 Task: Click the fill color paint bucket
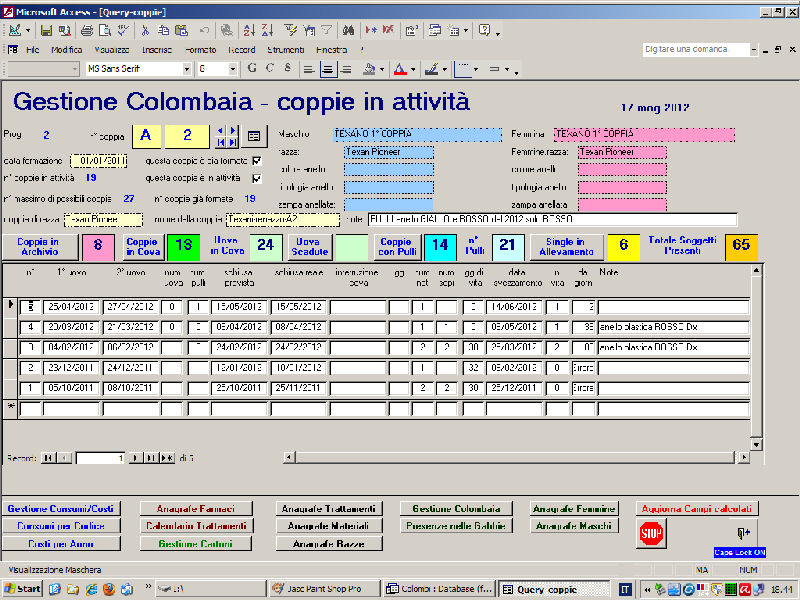pos(369,69)
